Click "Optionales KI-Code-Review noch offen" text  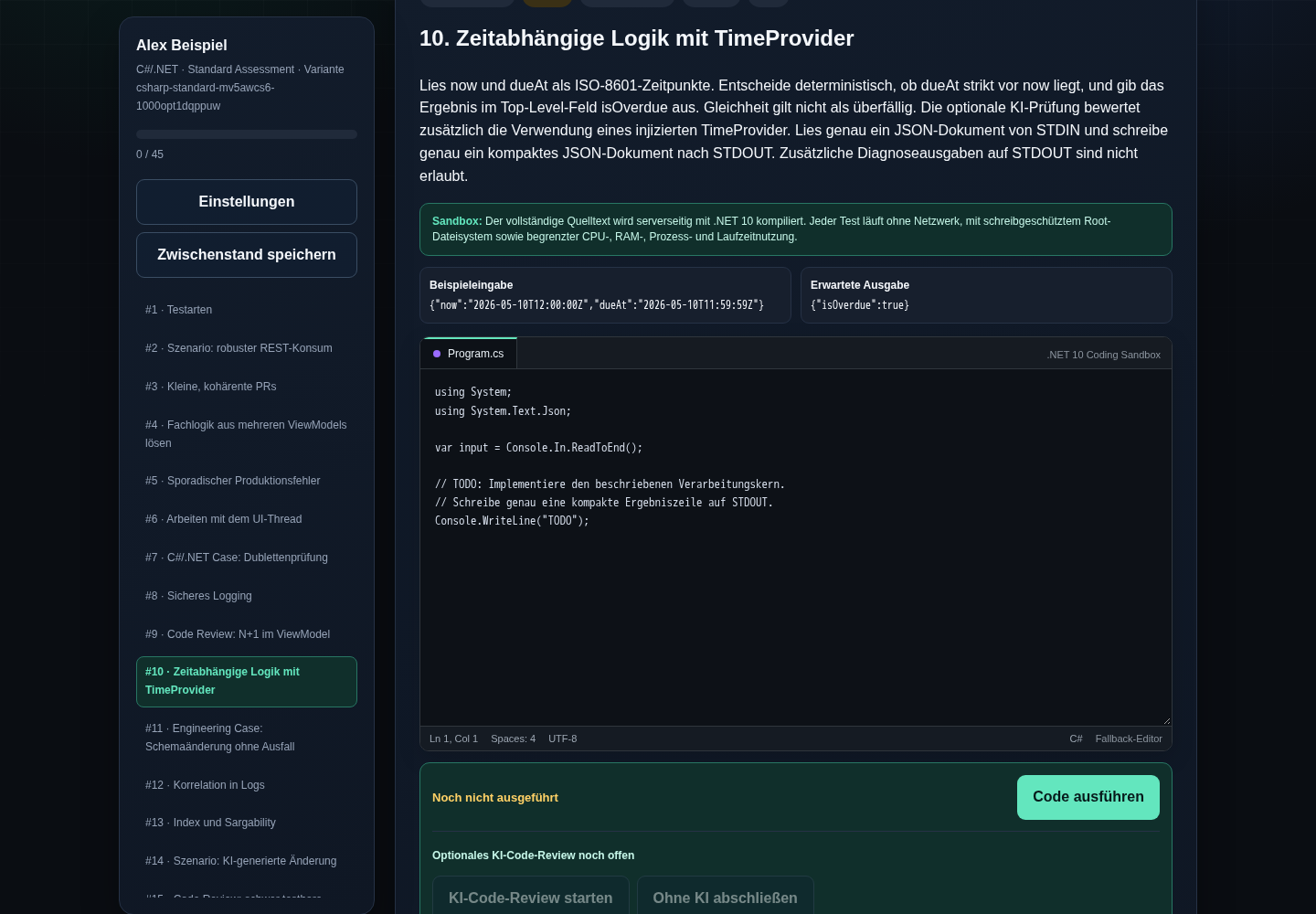[x=533, y=856]
